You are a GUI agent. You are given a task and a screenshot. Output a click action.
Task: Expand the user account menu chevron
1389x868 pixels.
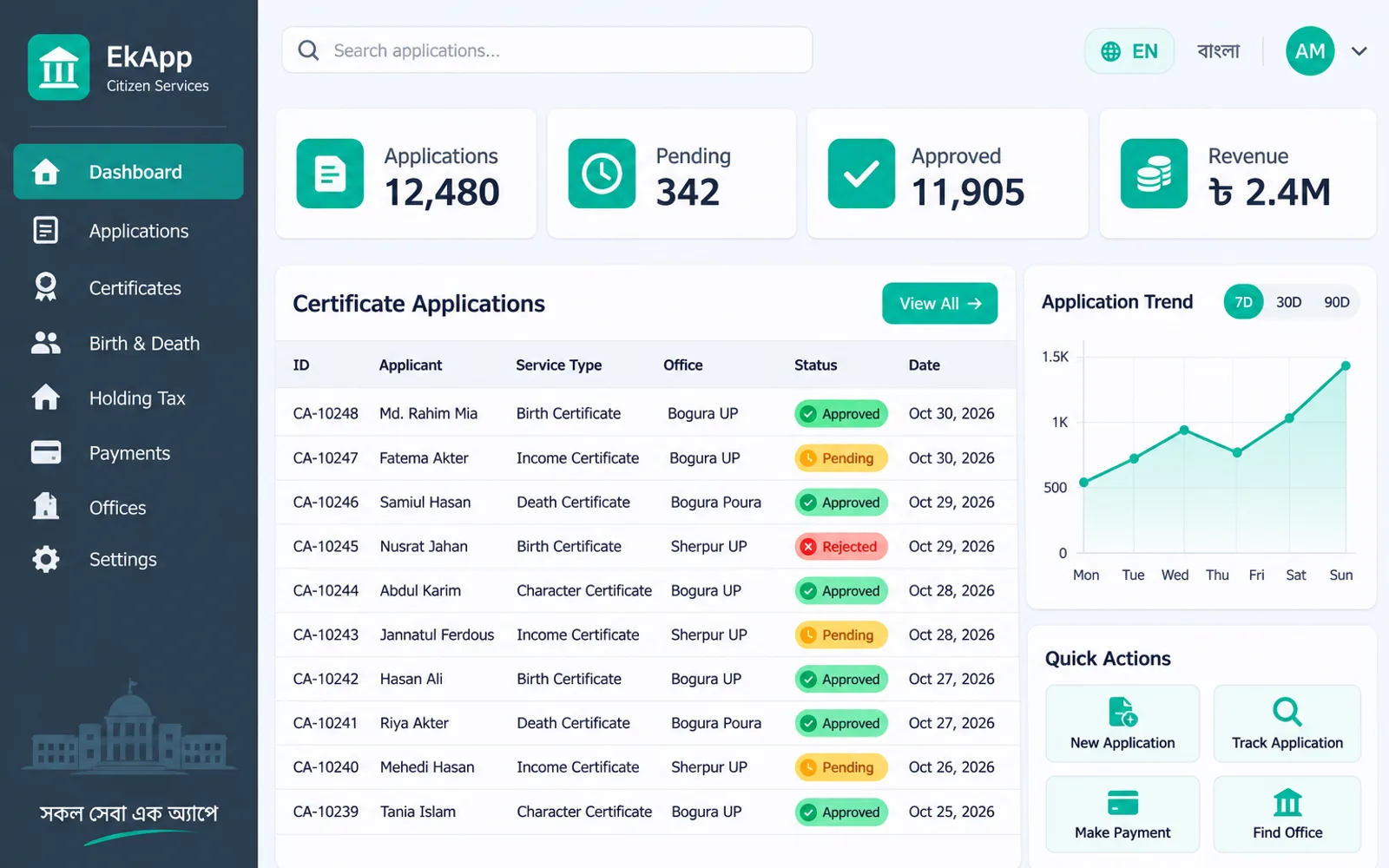(1359, 51)
